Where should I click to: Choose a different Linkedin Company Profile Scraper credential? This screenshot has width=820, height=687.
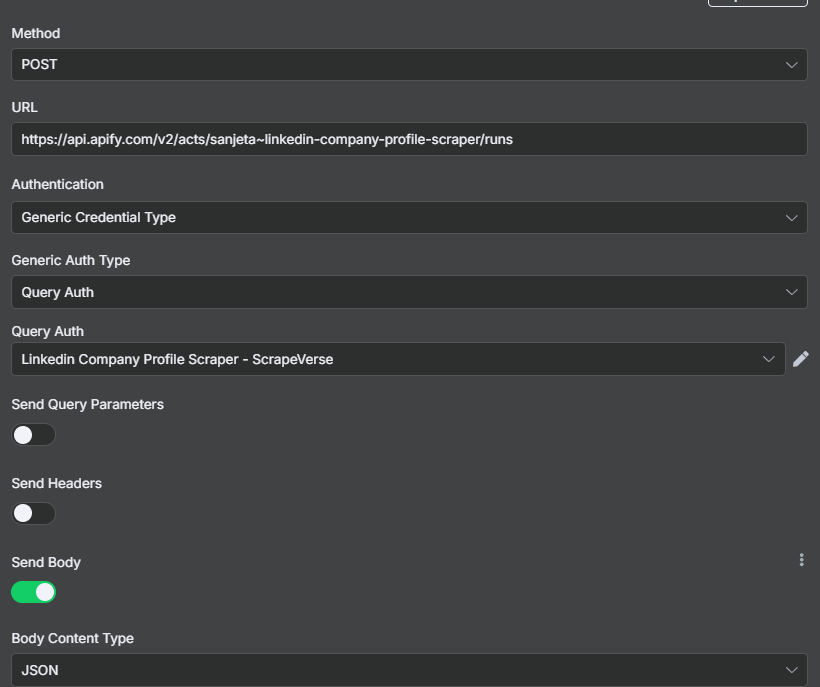click(398, 359)
